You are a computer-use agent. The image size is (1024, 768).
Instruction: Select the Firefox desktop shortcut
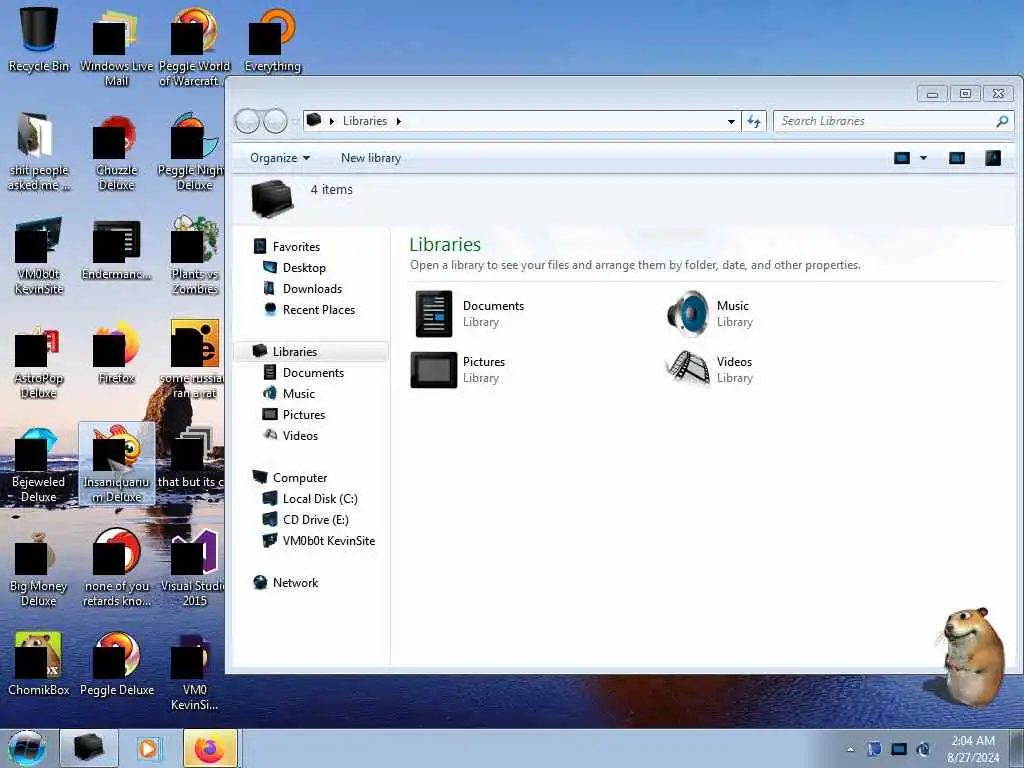tap(116, 353)
